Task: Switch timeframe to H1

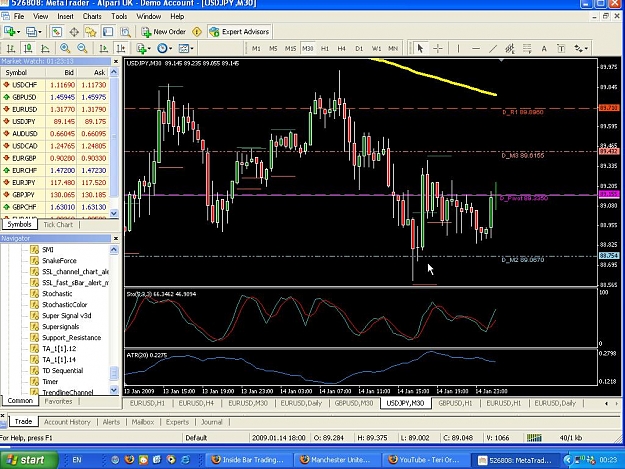Action: (x=325, y=49)
